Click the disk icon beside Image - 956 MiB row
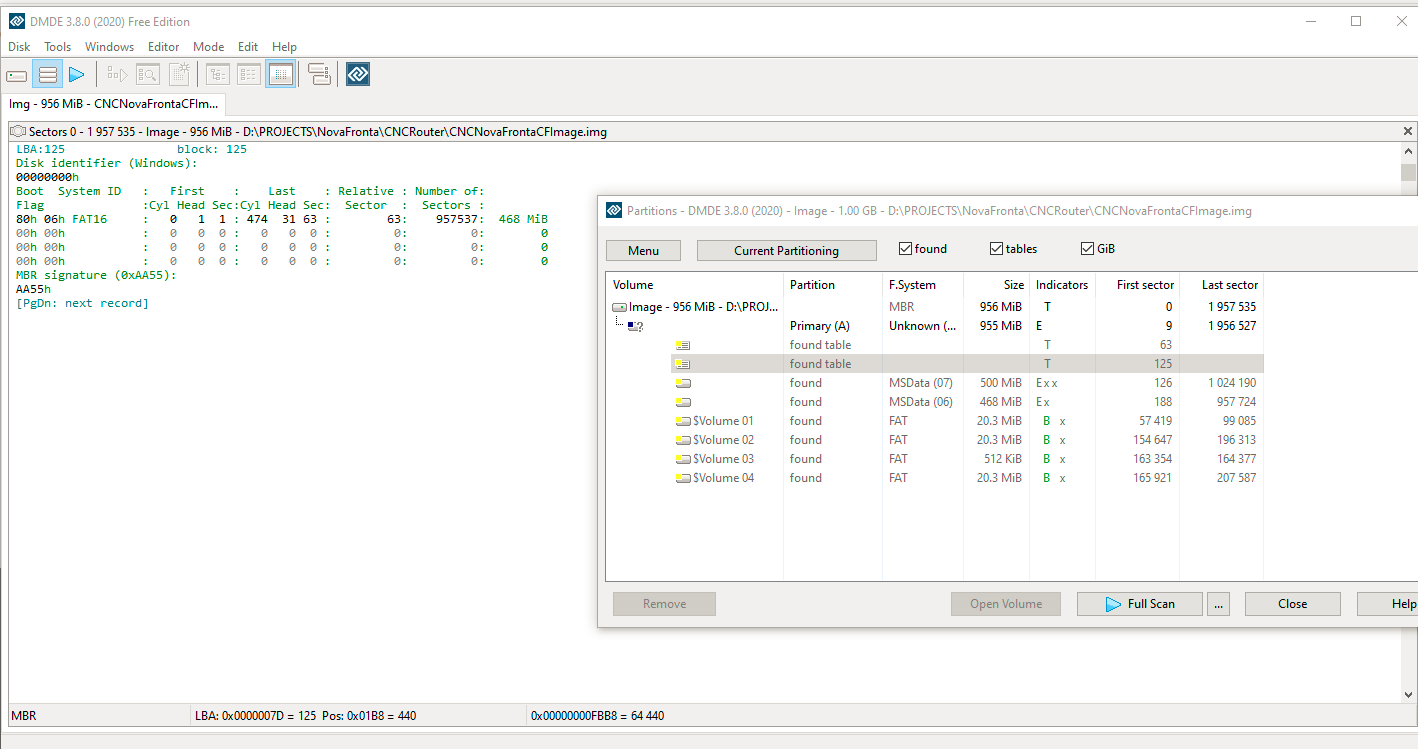 coord(620,307)
